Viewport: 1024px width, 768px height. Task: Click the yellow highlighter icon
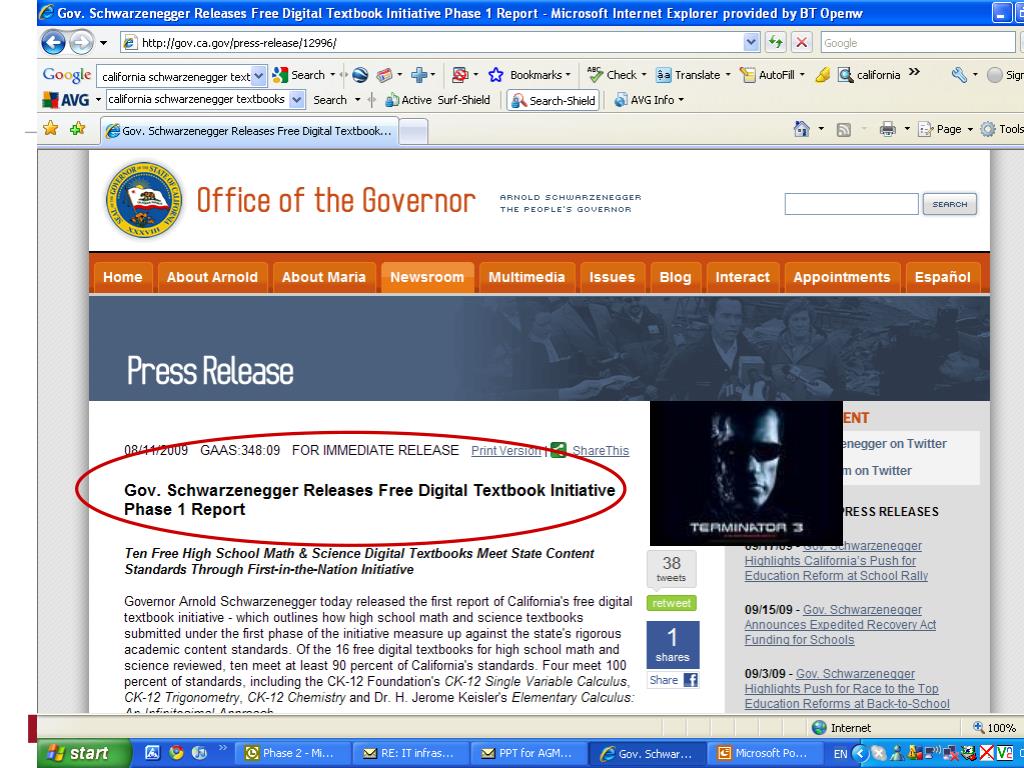coord(823,75)
